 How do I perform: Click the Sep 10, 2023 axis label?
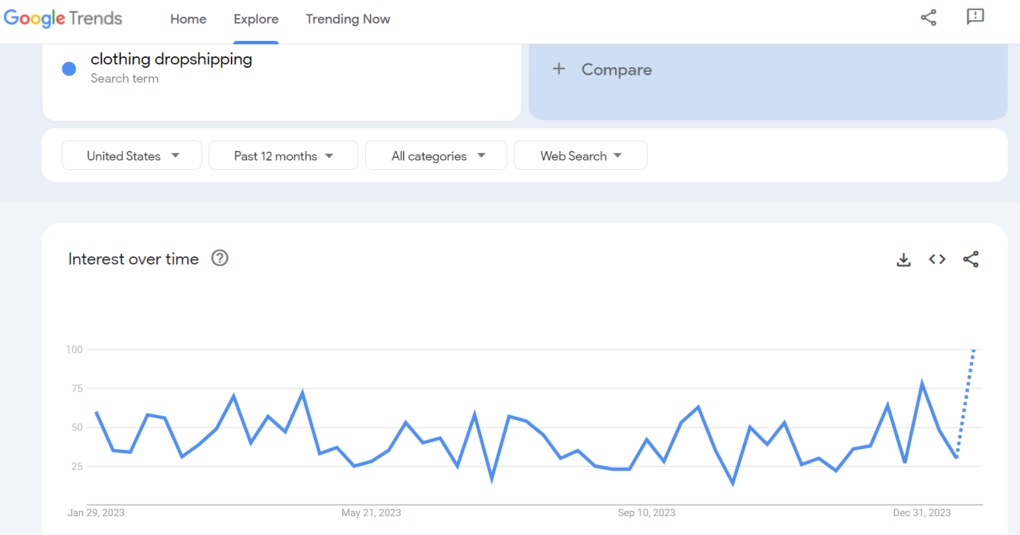point(646,513)
